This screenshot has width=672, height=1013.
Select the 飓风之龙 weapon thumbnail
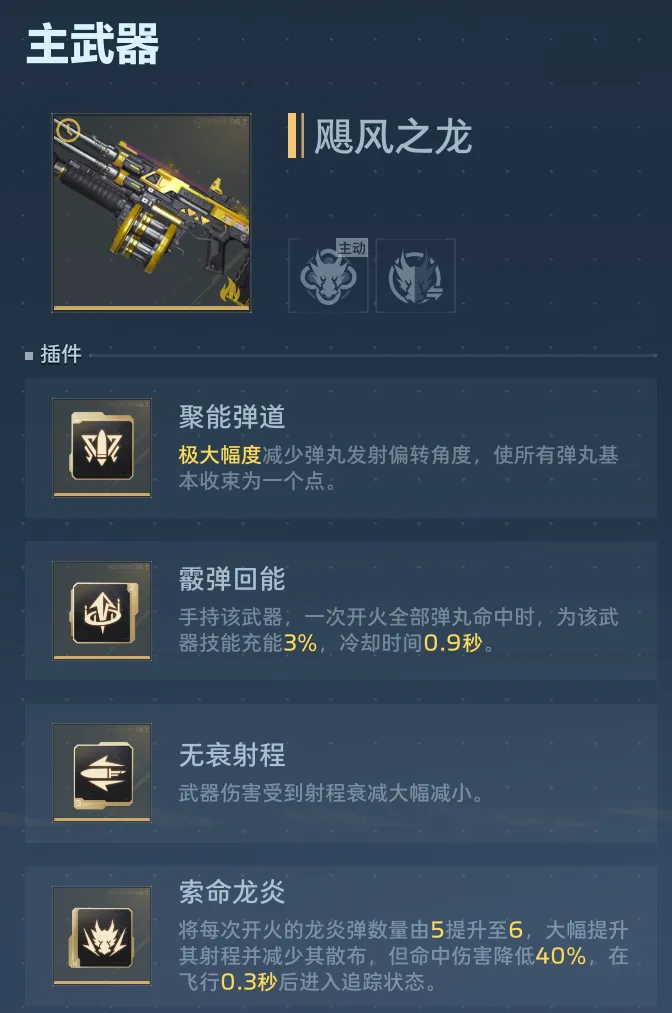(x=151, y=213)
